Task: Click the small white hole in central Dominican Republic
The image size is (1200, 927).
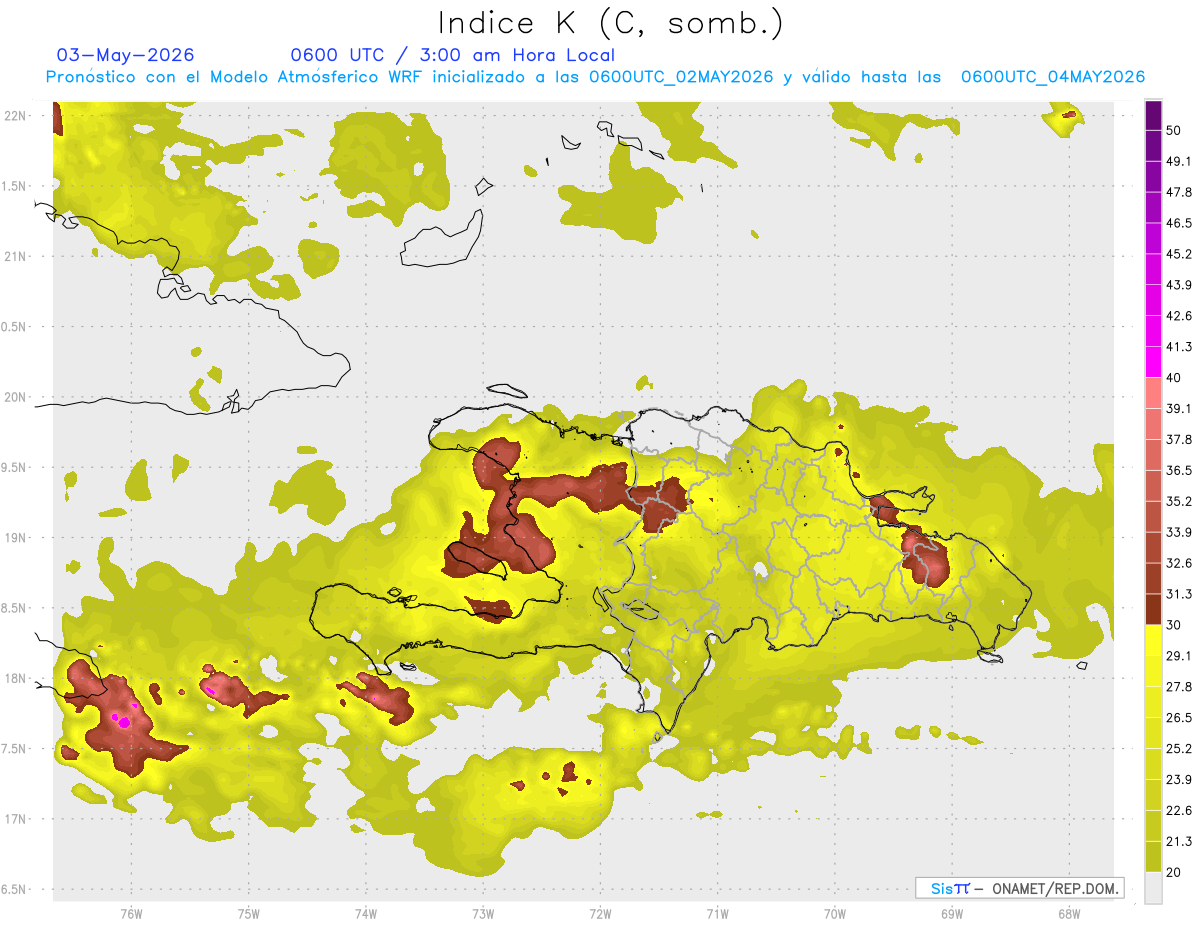Action: (x=761, y=571)
